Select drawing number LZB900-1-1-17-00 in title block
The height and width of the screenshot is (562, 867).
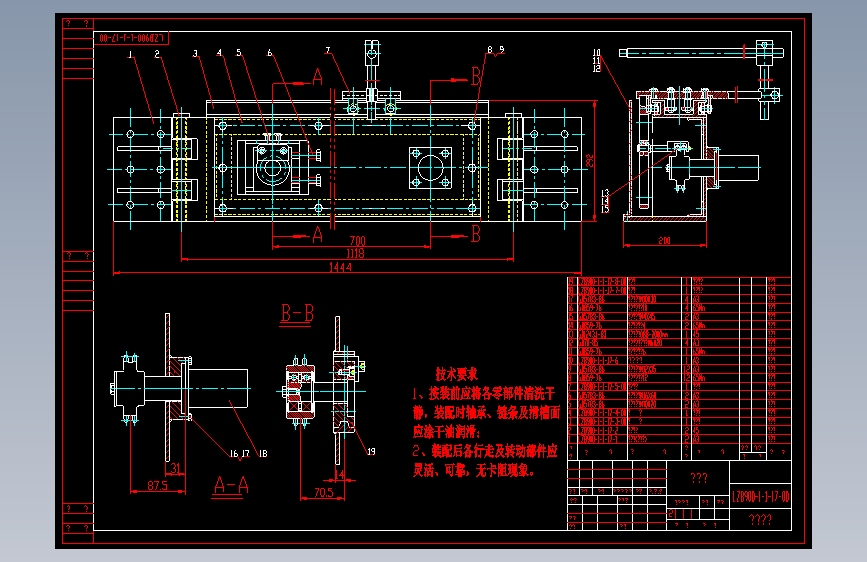pos(761,496)
